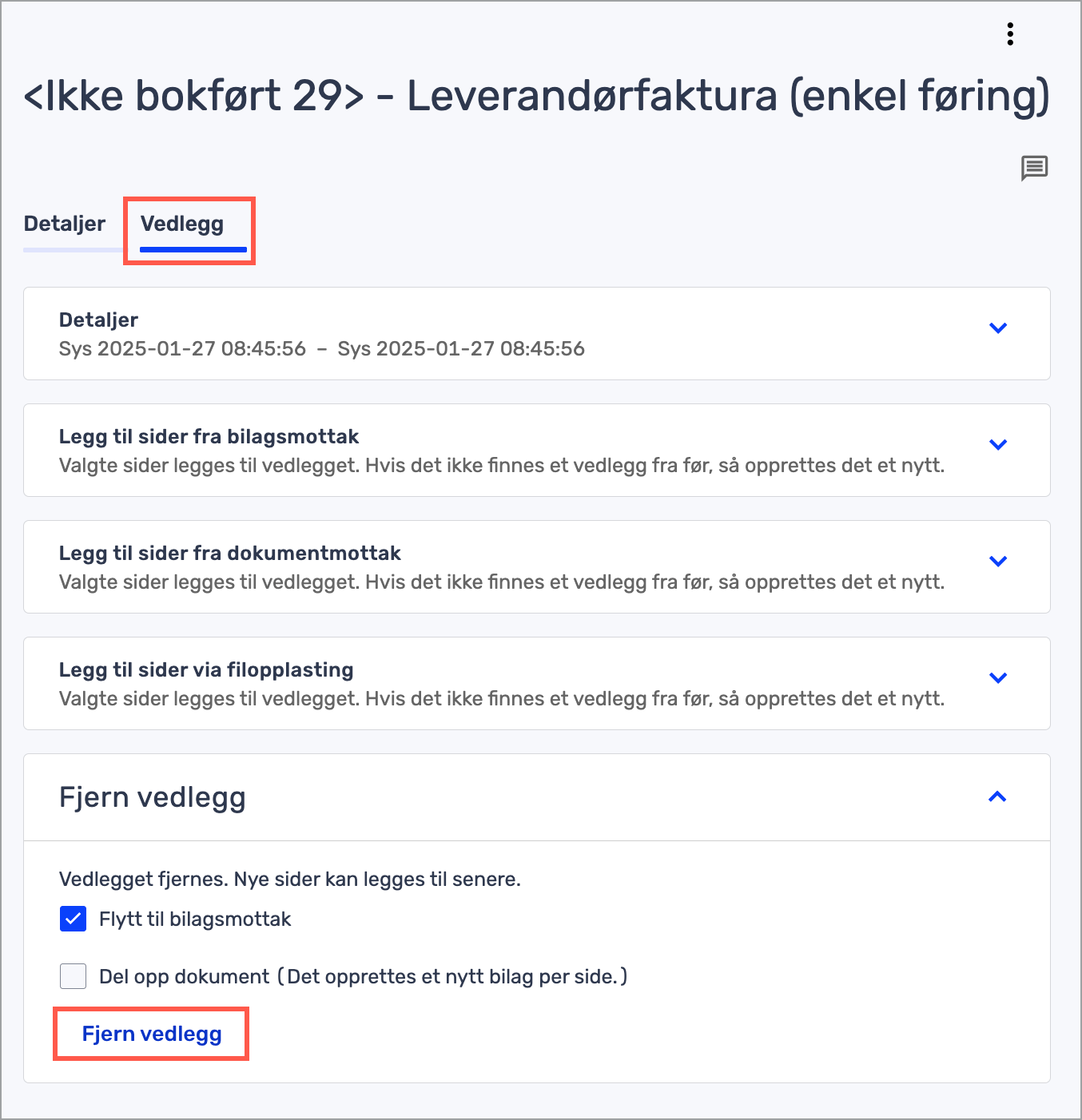Click the comment speech bubble icon
The width and height of the screenshot is (1082, 1120).
pos(1034,168)
